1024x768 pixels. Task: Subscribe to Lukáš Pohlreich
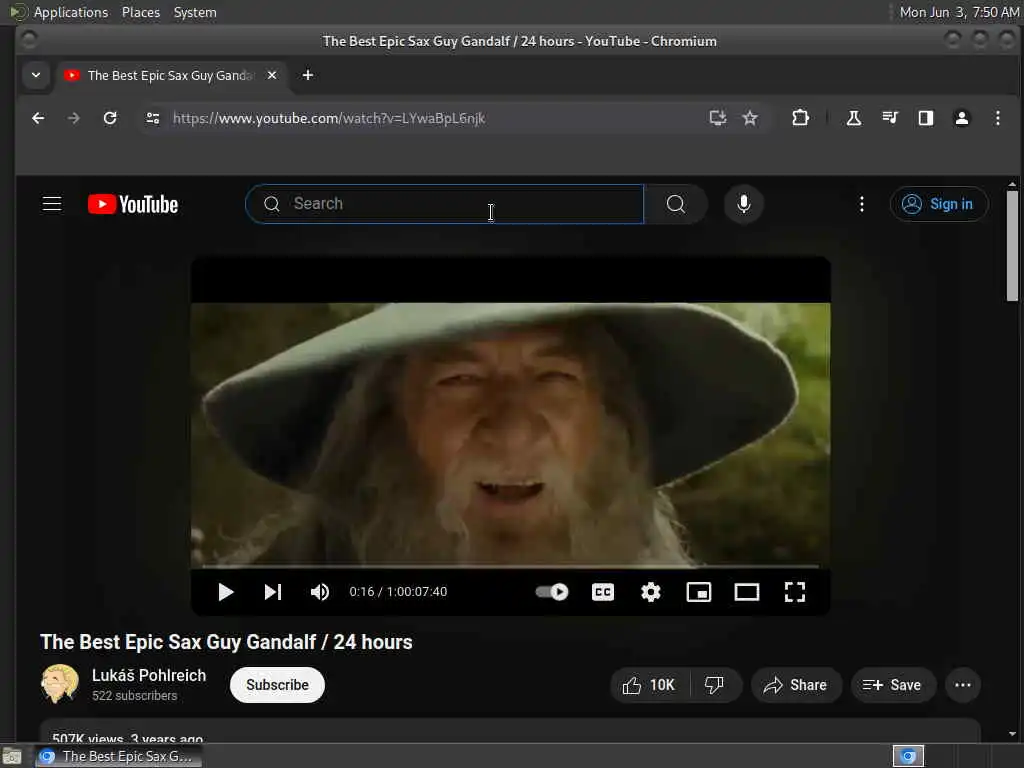click(278, 685)
